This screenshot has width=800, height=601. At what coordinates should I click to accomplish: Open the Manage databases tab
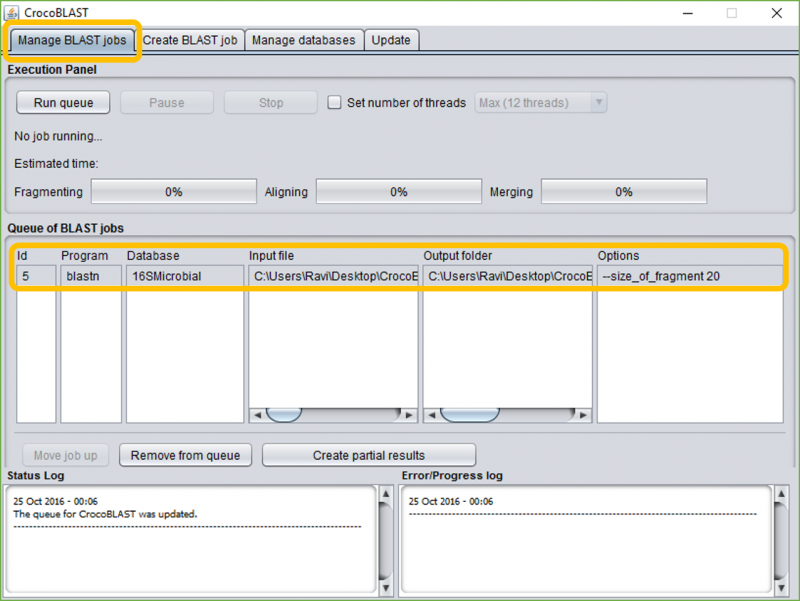coord(304,40)
